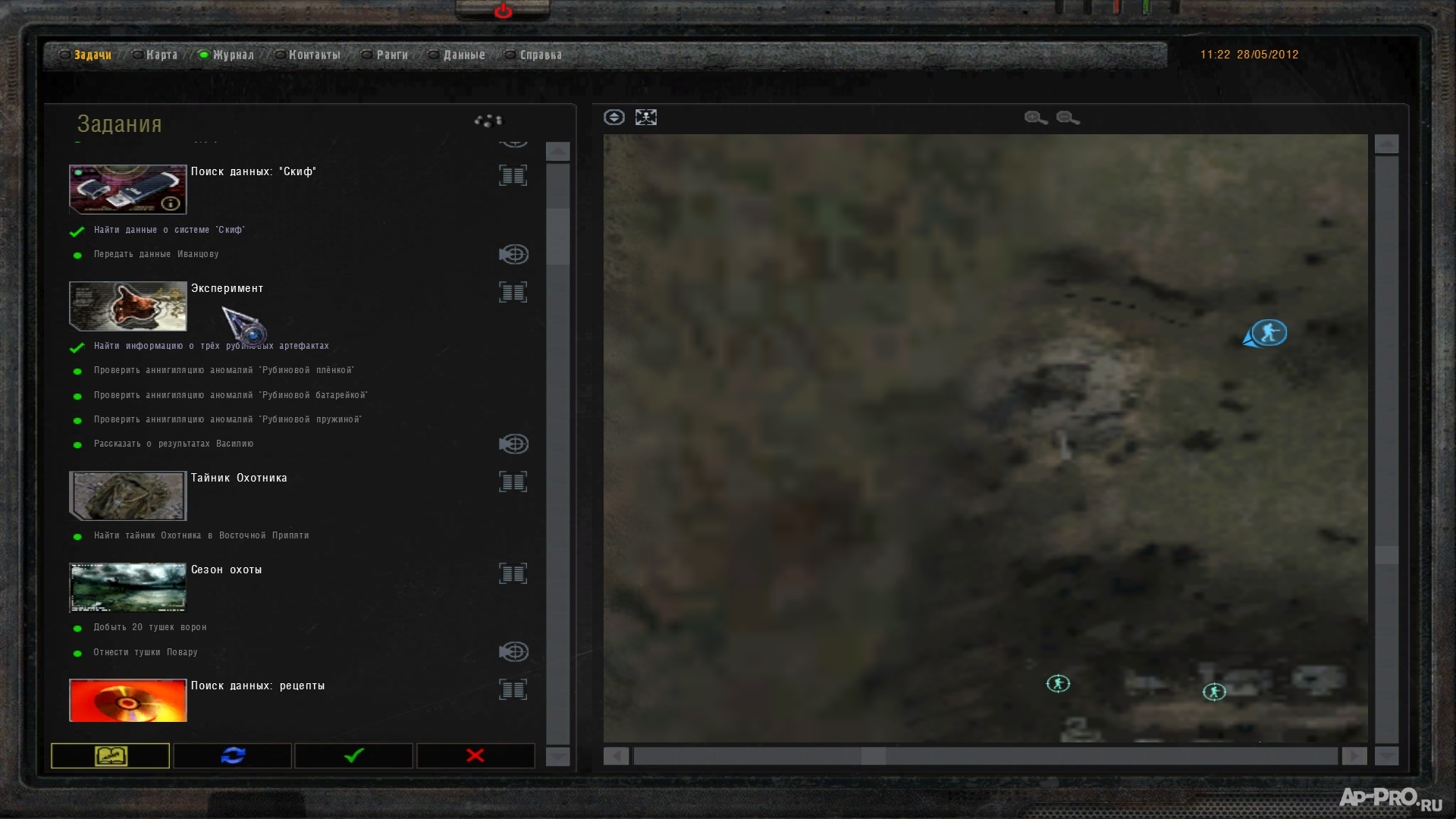1456x819 pixels.
Task: Click the Тайник Охотника thumbnail image
Action: (x=127, y=495)
